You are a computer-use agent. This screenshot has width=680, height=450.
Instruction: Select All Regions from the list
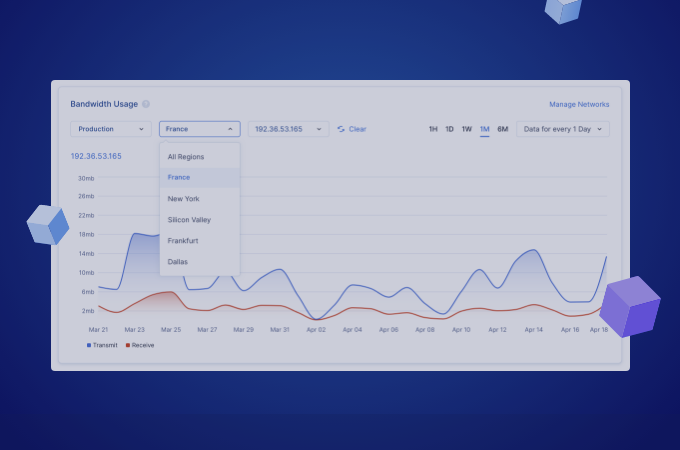[x=185, y=156]
